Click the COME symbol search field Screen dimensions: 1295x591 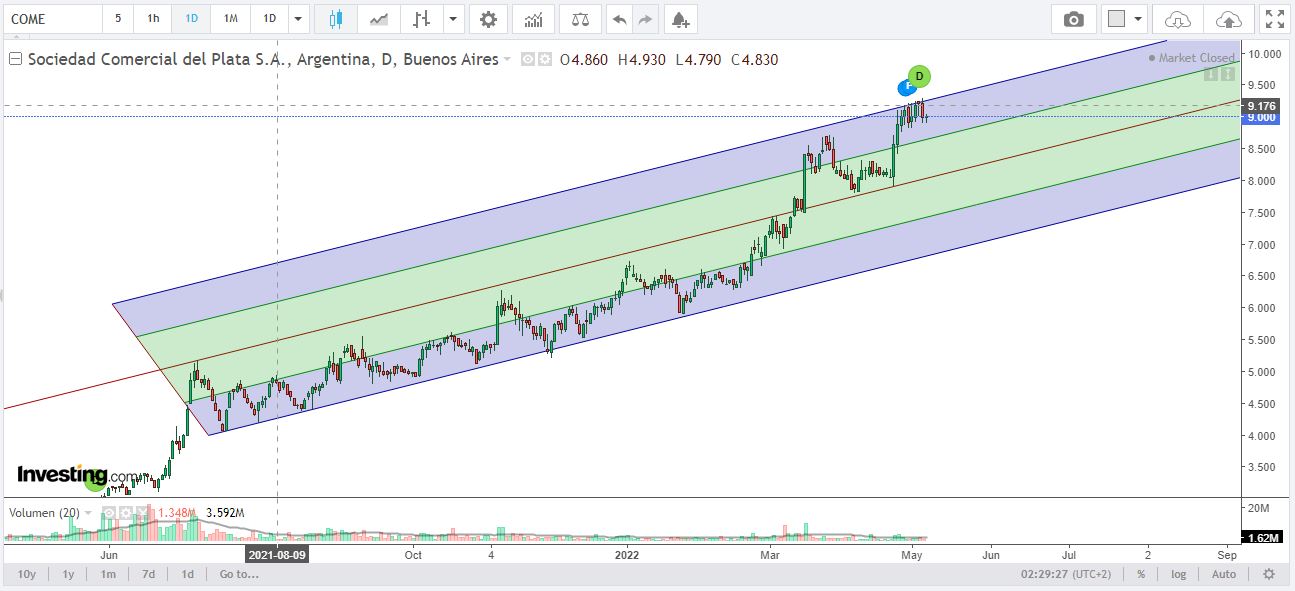point(52,19)
